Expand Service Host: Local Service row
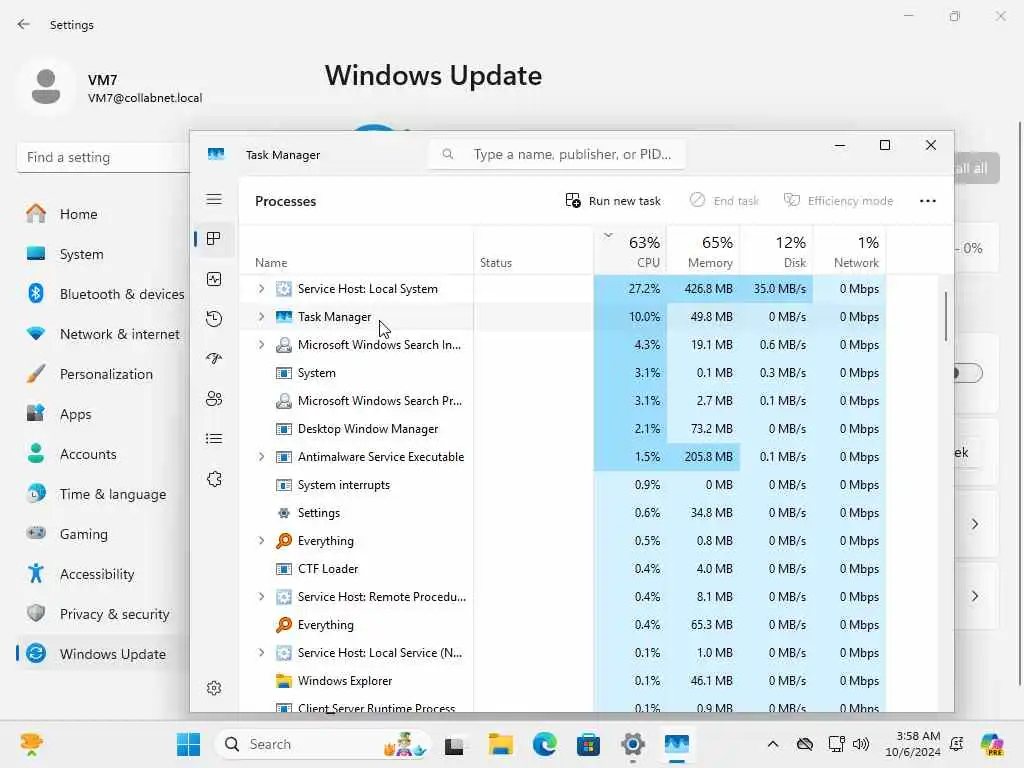The height and width of the screenshot is (768, 1024). 261,652
